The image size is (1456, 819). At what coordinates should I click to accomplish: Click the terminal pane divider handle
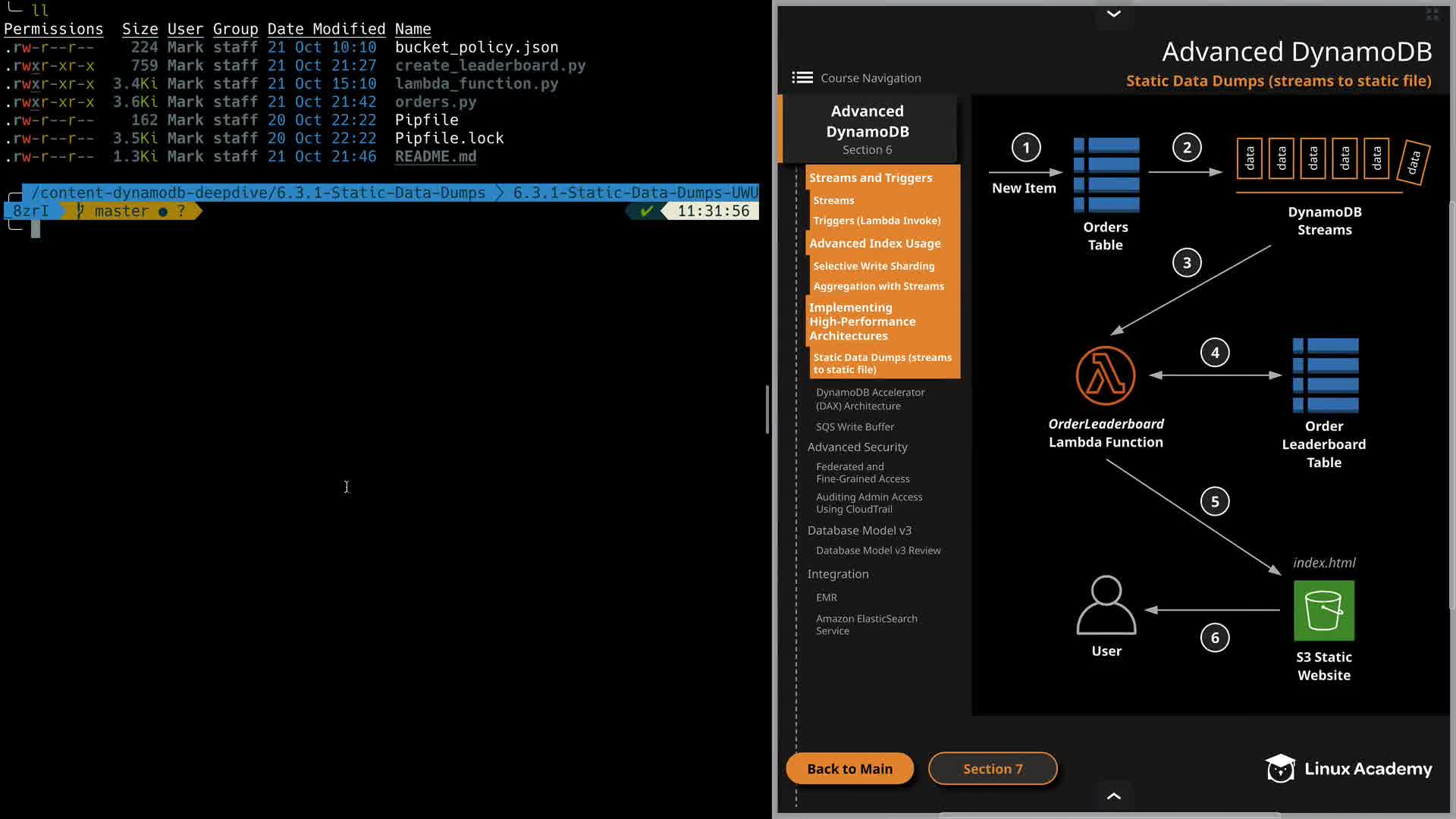(767, 409)
